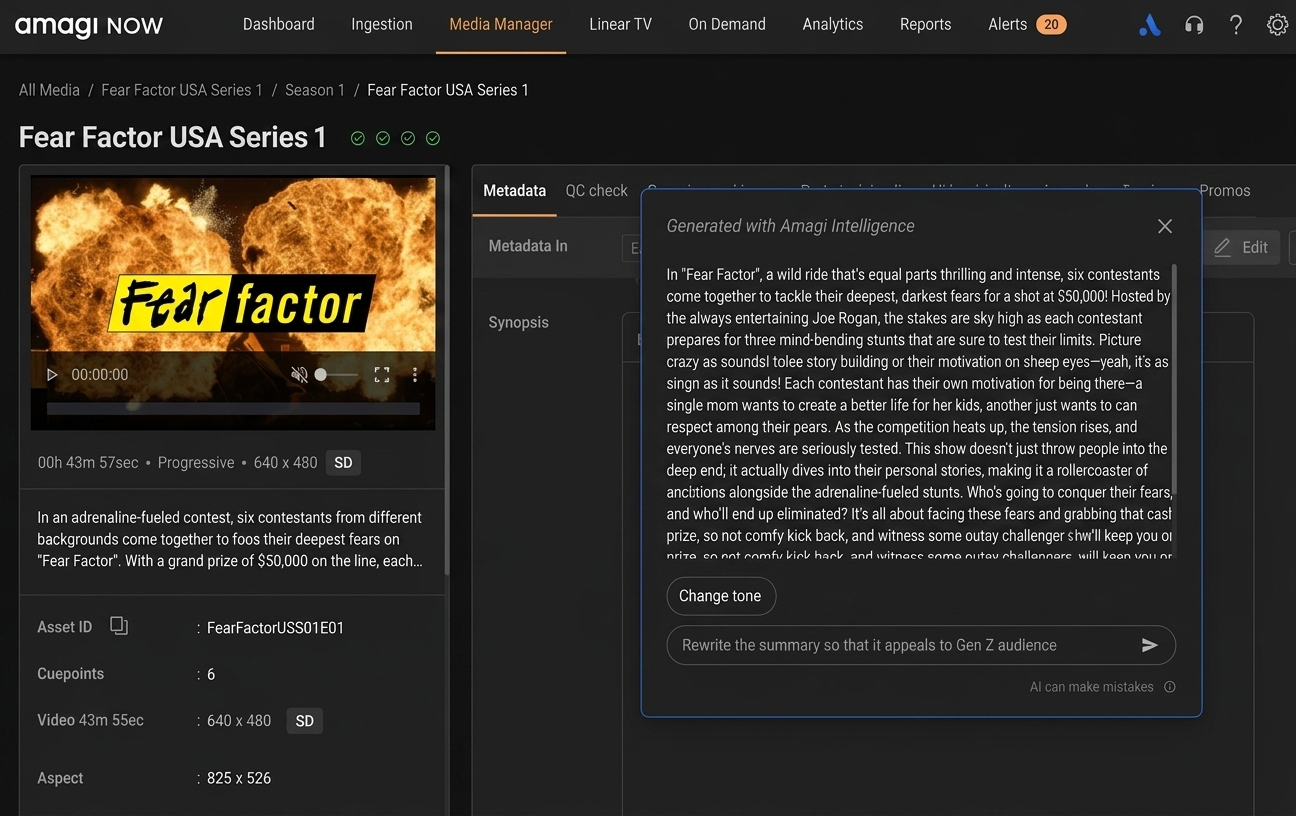Open the headset support icon

point(1194,25)
